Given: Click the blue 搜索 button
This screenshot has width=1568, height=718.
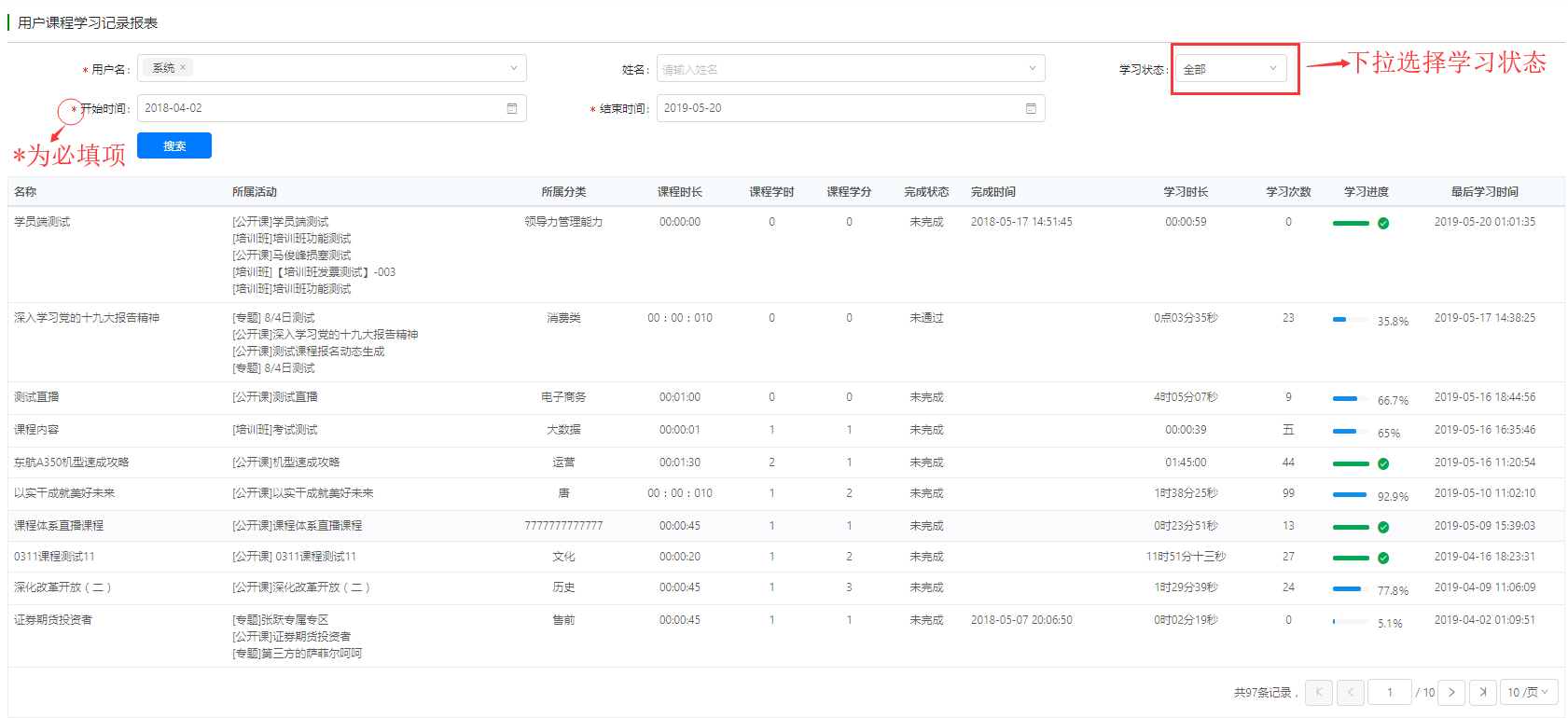Looking at the screenshot, I should 174,145.
